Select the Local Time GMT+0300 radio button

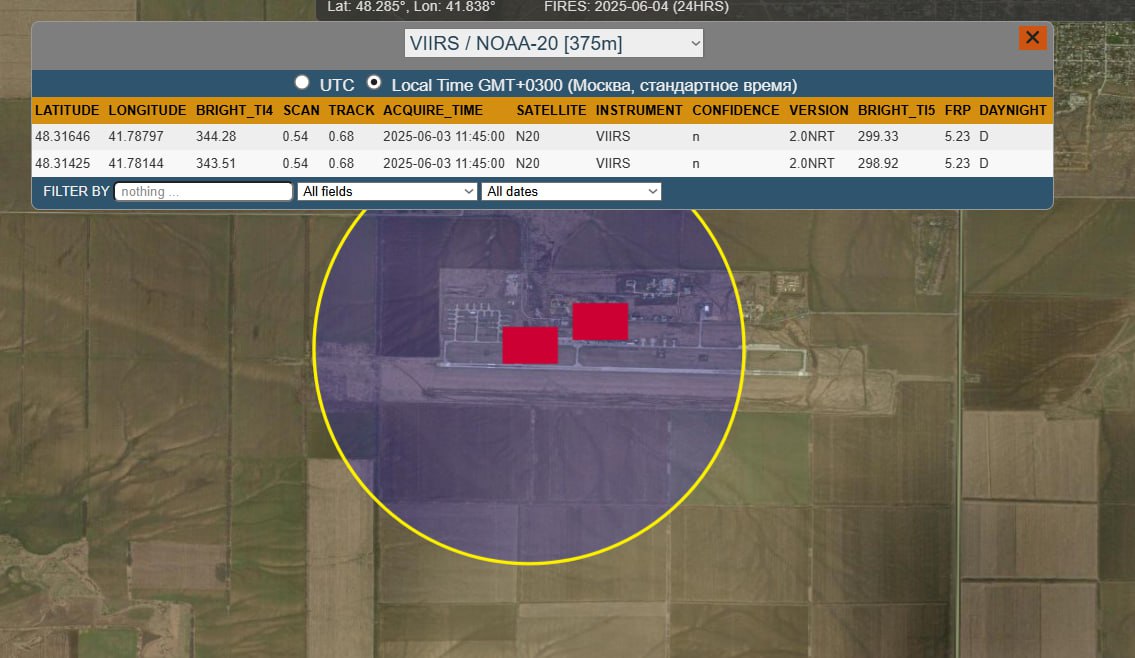coord(374,83)
